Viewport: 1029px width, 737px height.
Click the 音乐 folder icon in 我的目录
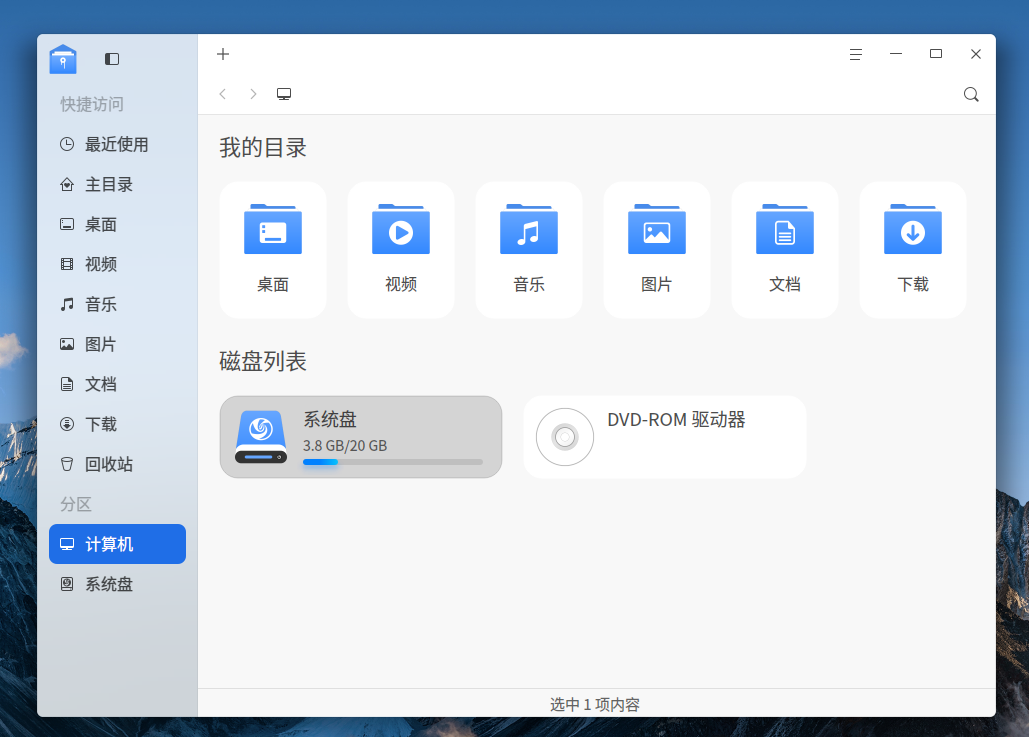(529, 229)
